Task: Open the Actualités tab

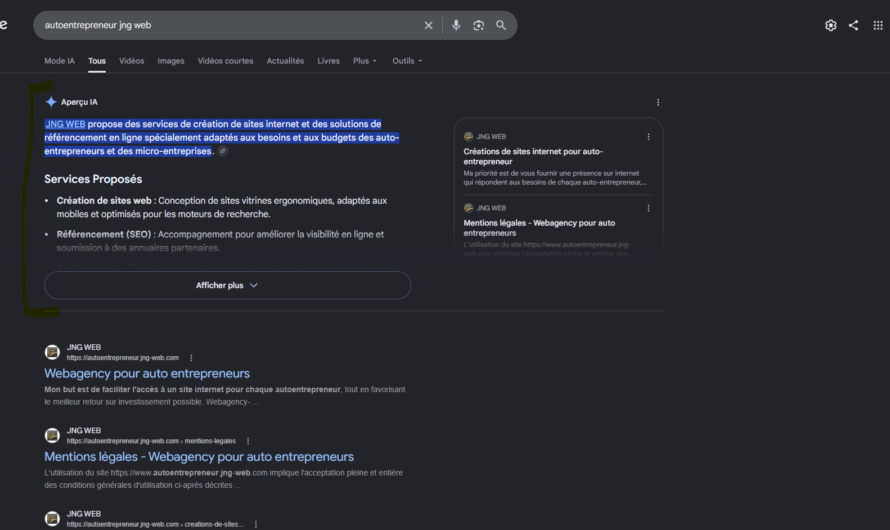Action: (286, 61)
